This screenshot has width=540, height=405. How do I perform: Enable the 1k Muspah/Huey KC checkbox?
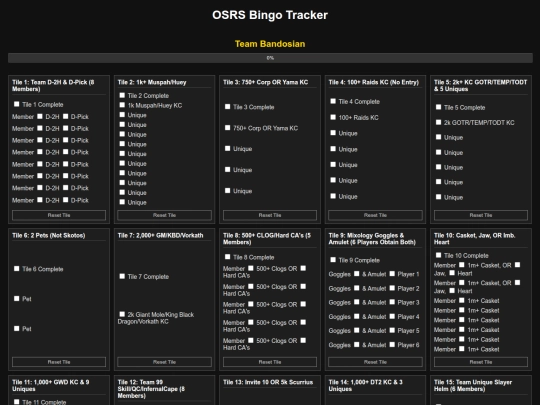pyautogui.click(x=122, y=105)
